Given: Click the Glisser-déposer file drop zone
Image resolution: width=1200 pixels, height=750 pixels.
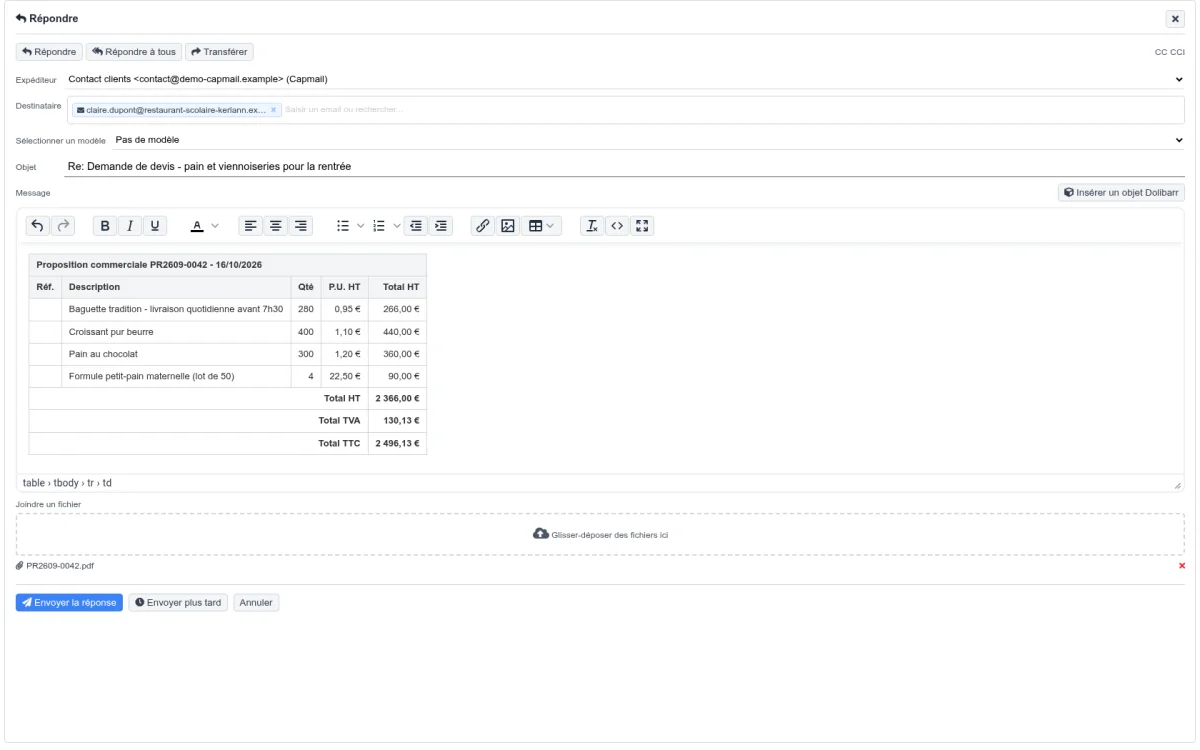Looking at the screenshot, I should pos(600,534).
